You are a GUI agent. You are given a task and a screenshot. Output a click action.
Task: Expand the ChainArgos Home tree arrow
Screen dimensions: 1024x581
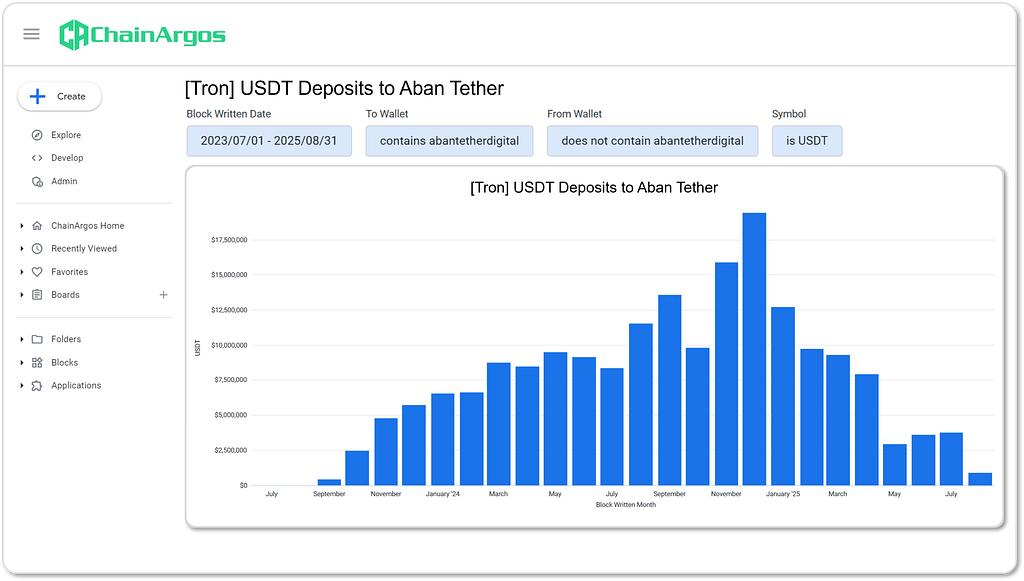pos(22,226)
